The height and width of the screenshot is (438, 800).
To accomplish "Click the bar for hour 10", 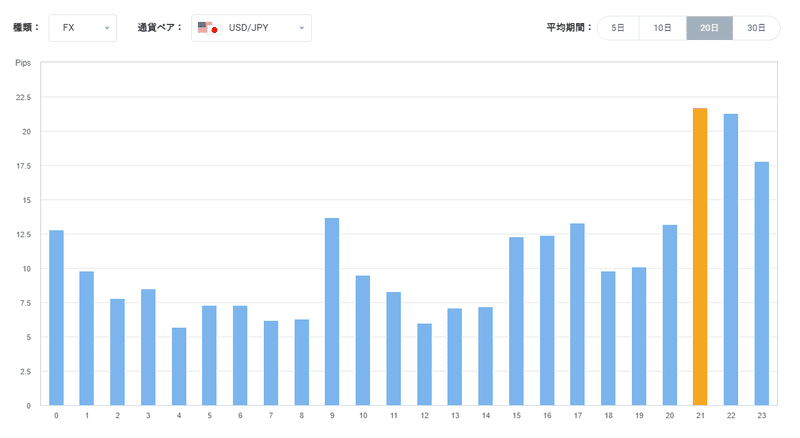I will 363,340.
